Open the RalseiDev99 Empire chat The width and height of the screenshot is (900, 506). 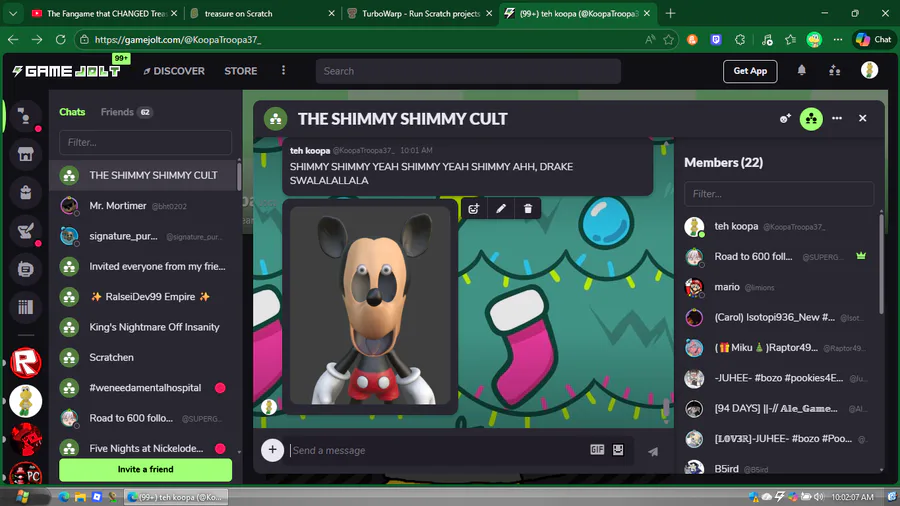point(145,297)
